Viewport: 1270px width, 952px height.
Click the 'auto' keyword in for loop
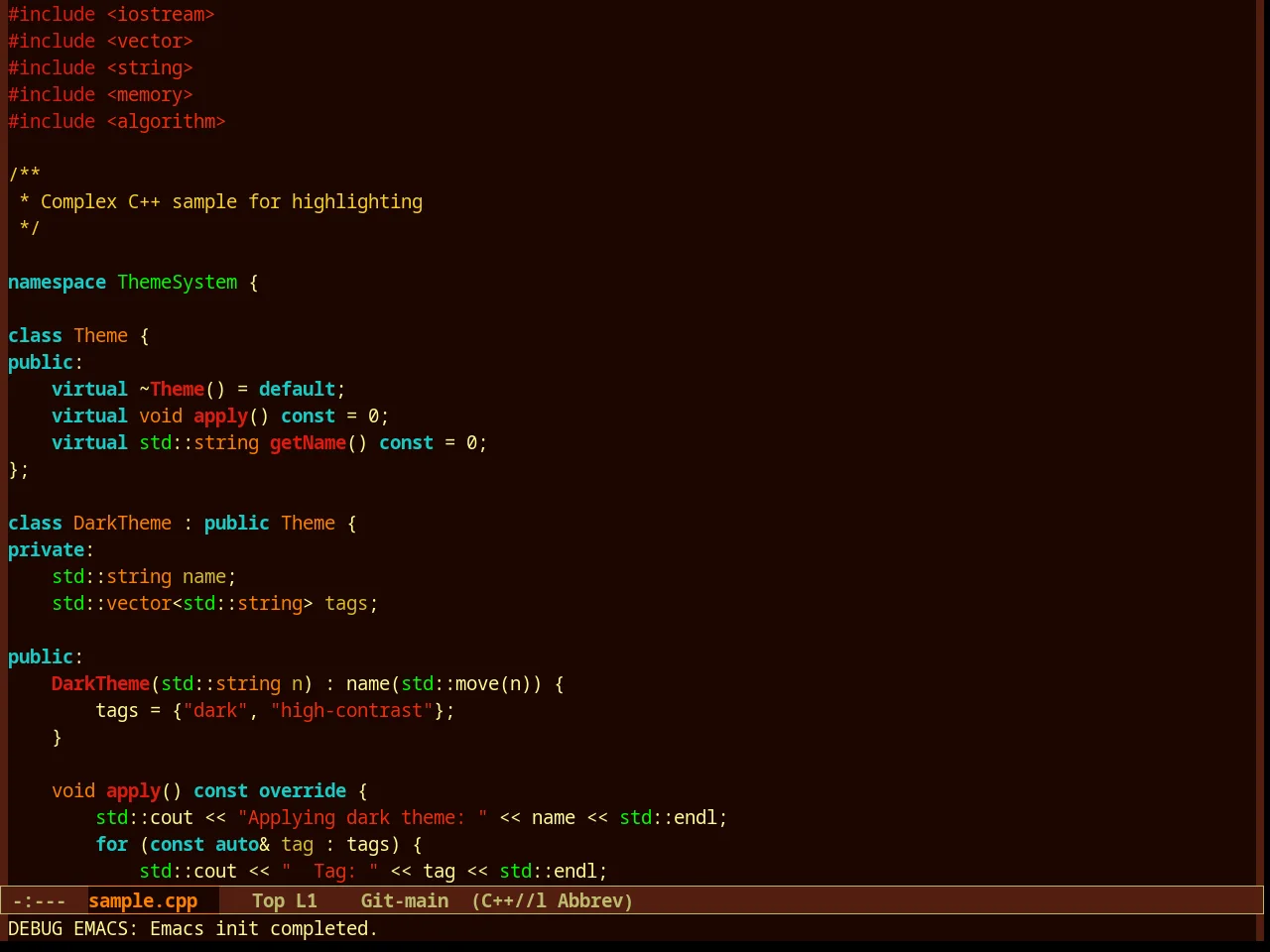click(237, 844)
